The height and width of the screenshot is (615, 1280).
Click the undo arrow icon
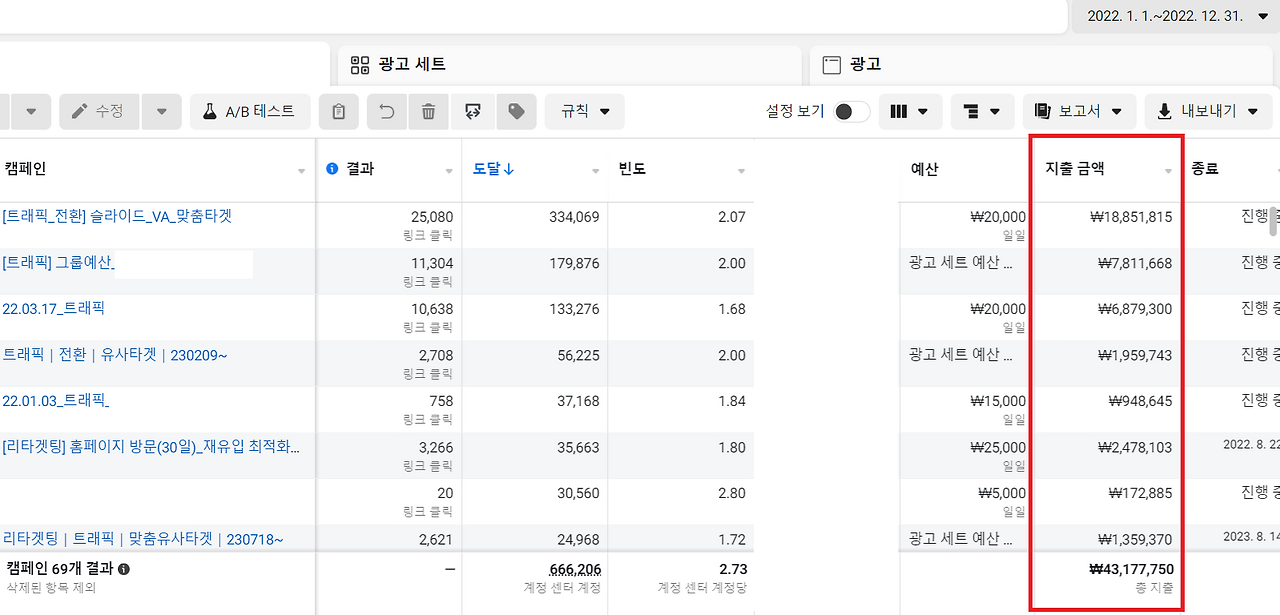[x=387, y=112]
